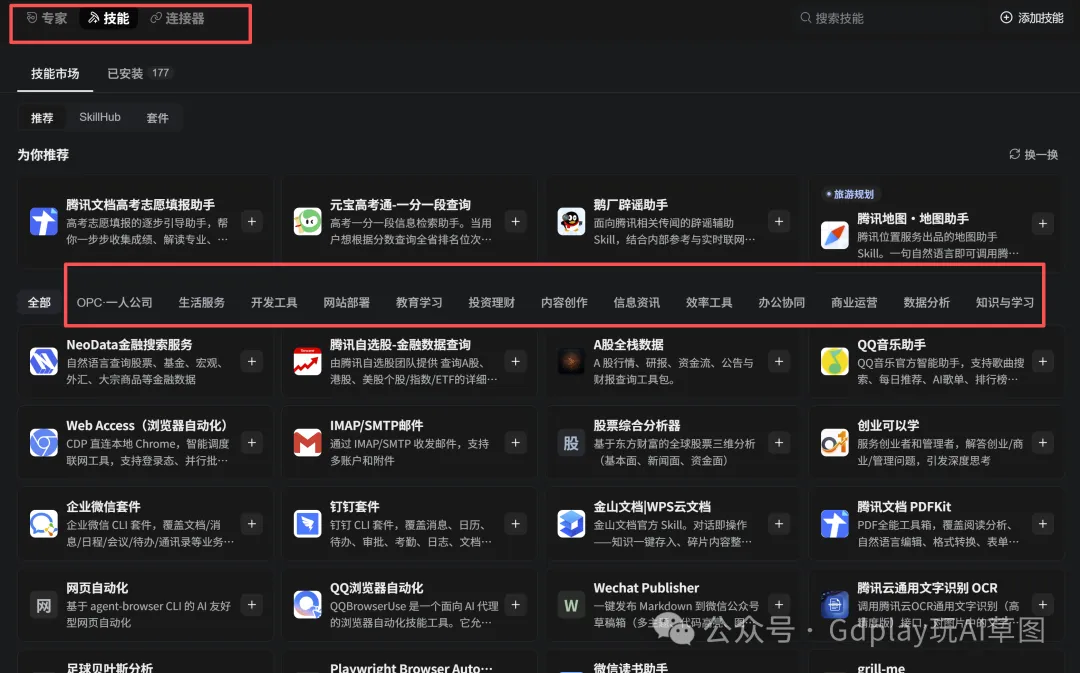Filter by 知识与学习 category
The height and width of the screenshot is (673, 1080).
click(x=1005, y=302)
